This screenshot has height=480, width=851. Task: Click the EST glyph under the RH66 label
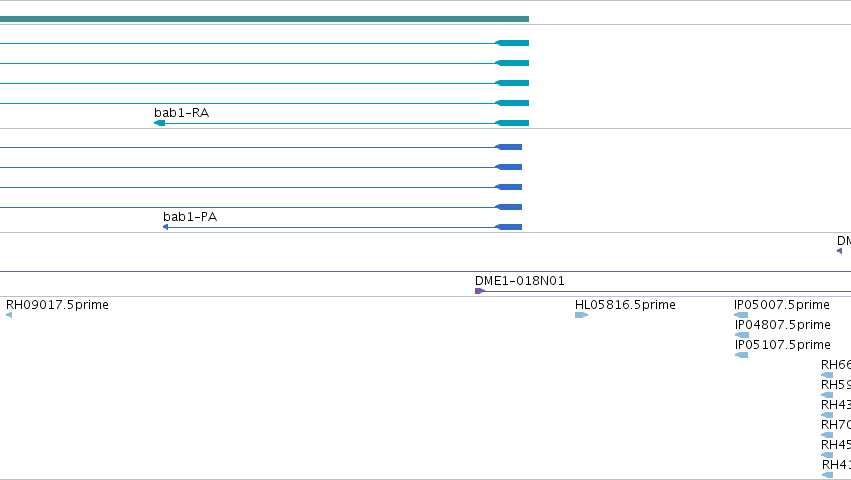(x=827, y=375)
